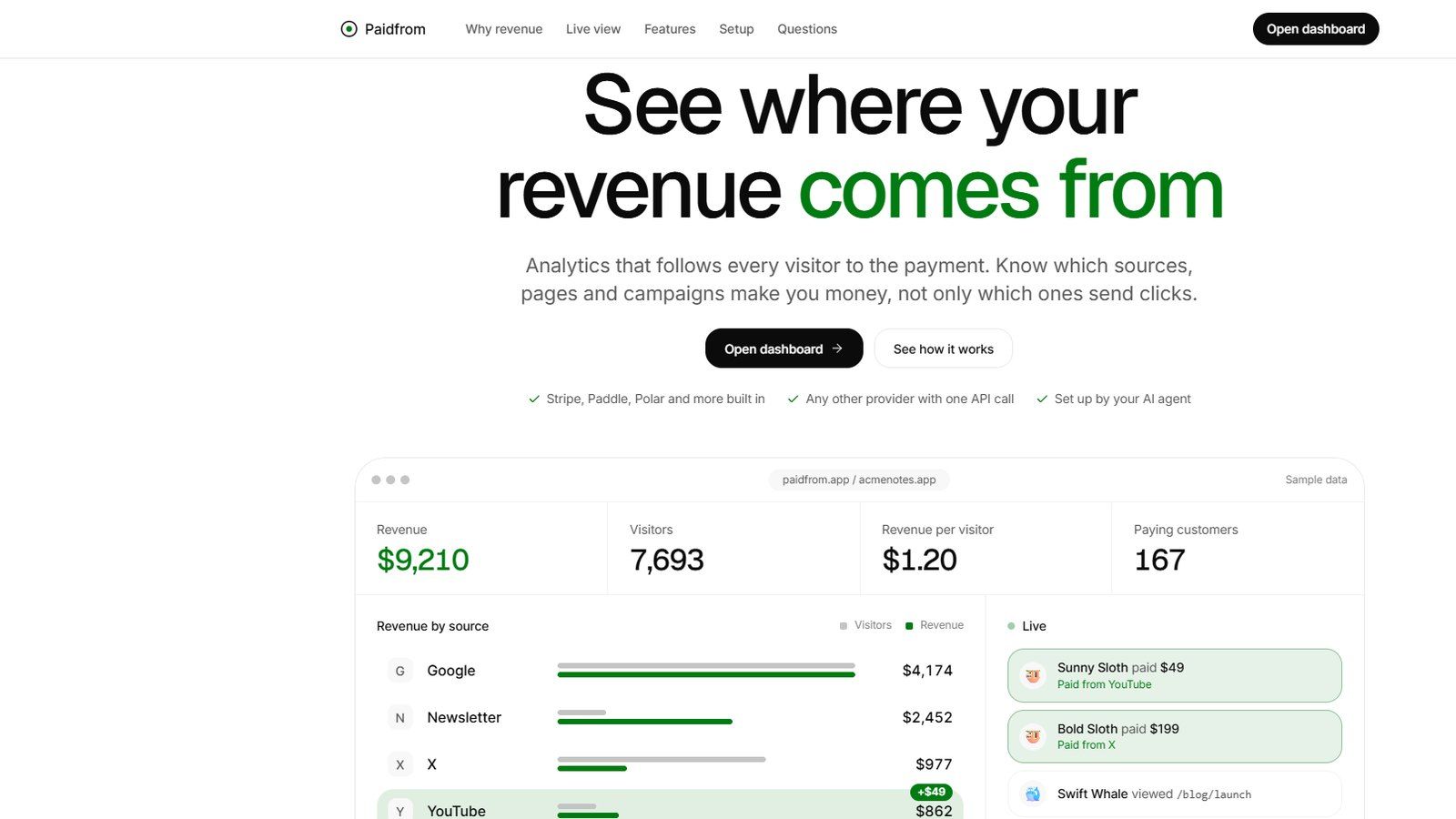Open the Paid from X link
The height and width of the screenshot is (819, 1456).
1086,744
